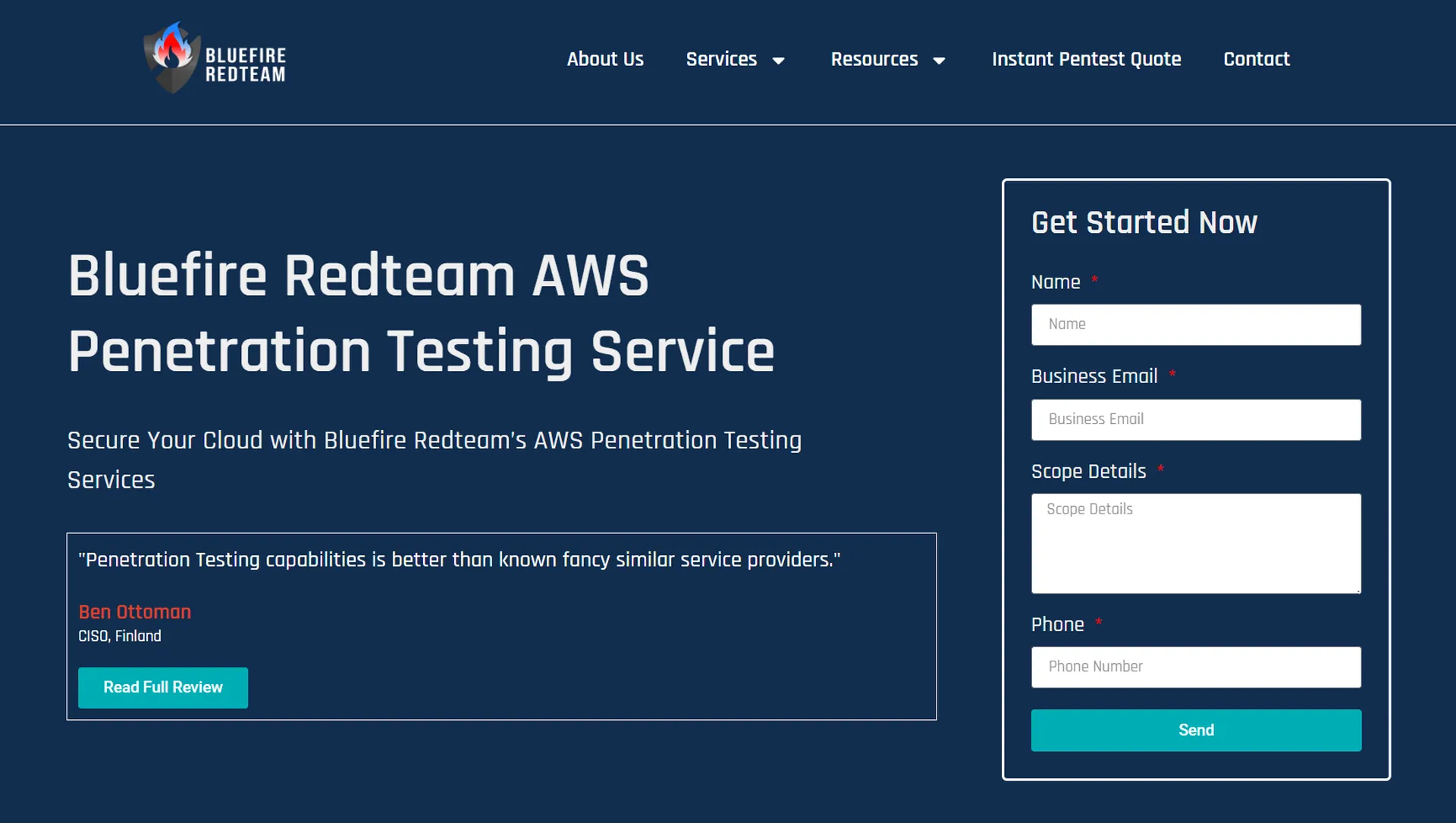Viewport: 1456px width, 823px height.
Task: Focus the Phone Number field
Action: 1196,667
